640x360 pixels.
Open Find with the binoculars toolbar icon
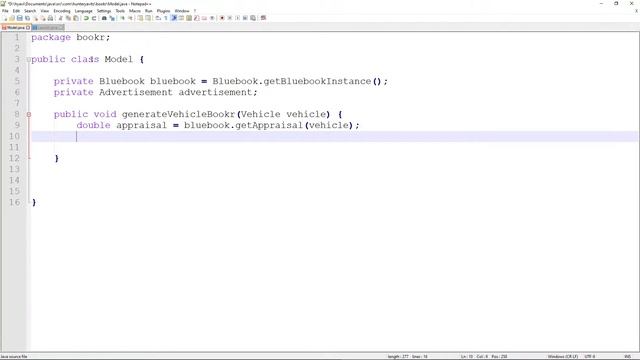click(104, 18)
